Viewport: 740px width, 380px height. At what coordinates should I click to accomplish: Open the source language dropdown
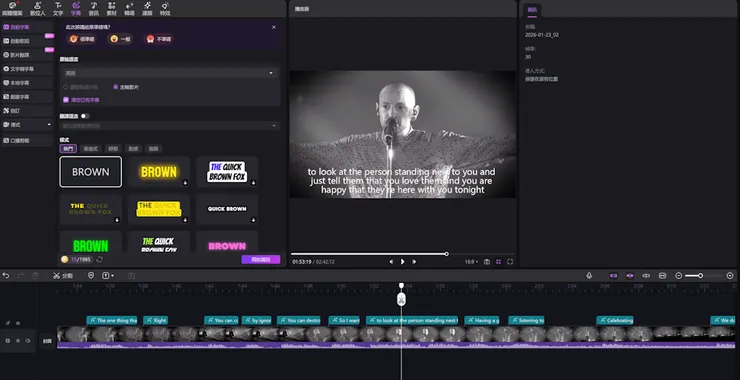170,73
